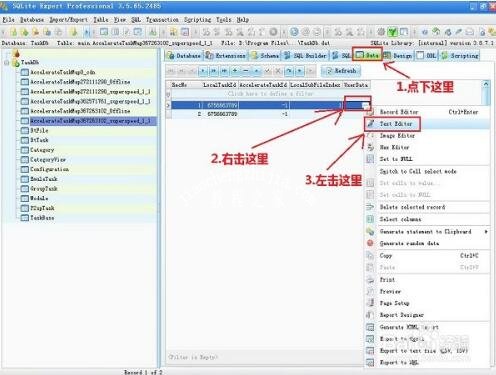The image size is (496, 375).
Task: Switch to the SQL Builder tab
Action: point(305,56)
